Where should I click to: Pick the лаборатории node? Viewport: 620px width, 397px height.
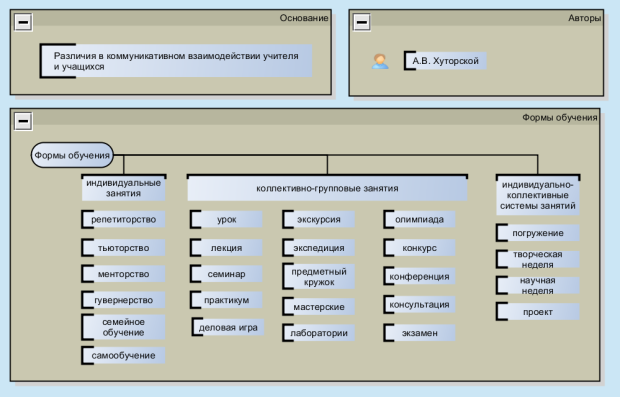(319, 333)
